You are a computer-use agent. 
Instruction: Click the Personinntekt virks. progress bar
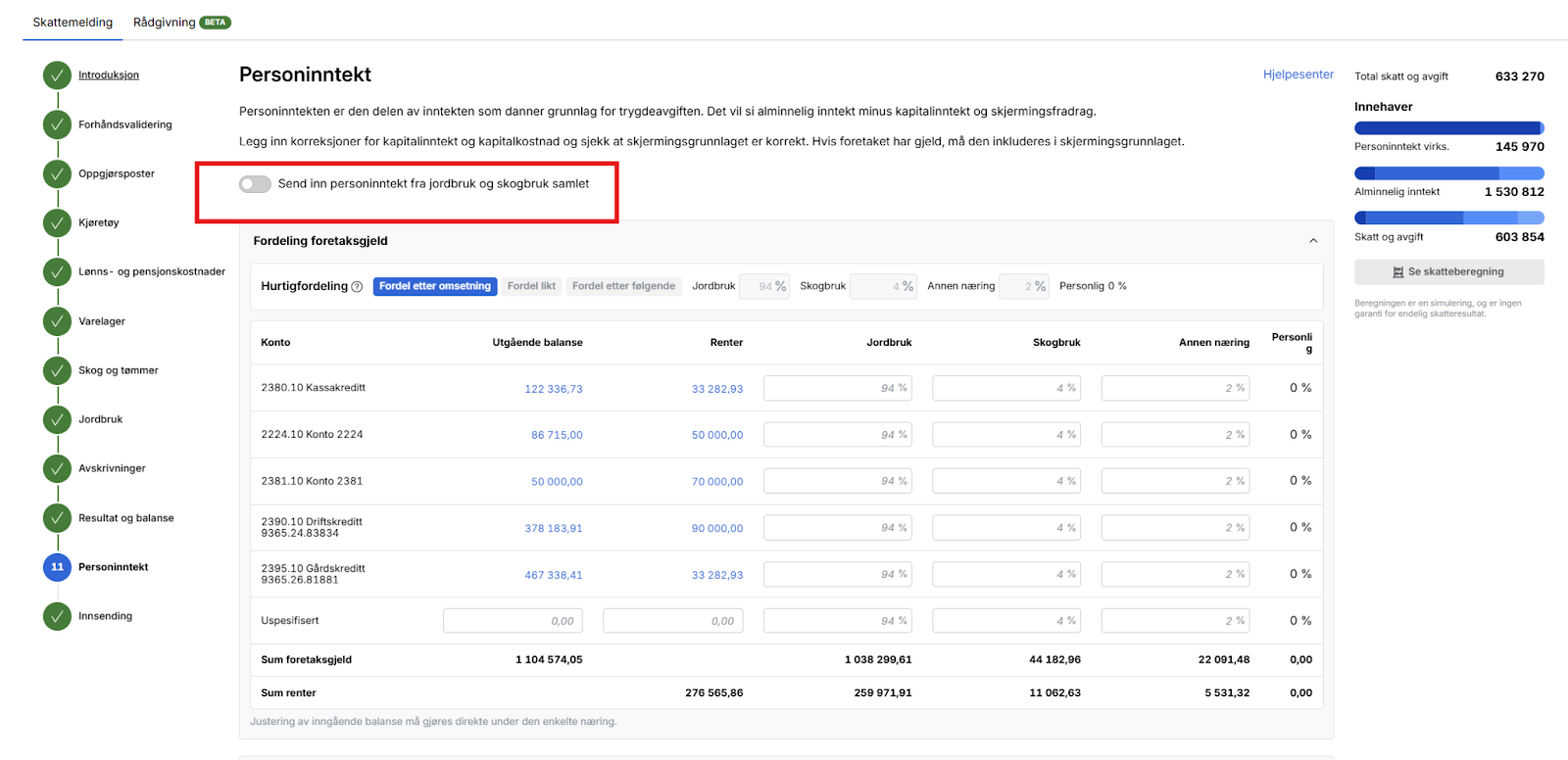coord(1449,128)
